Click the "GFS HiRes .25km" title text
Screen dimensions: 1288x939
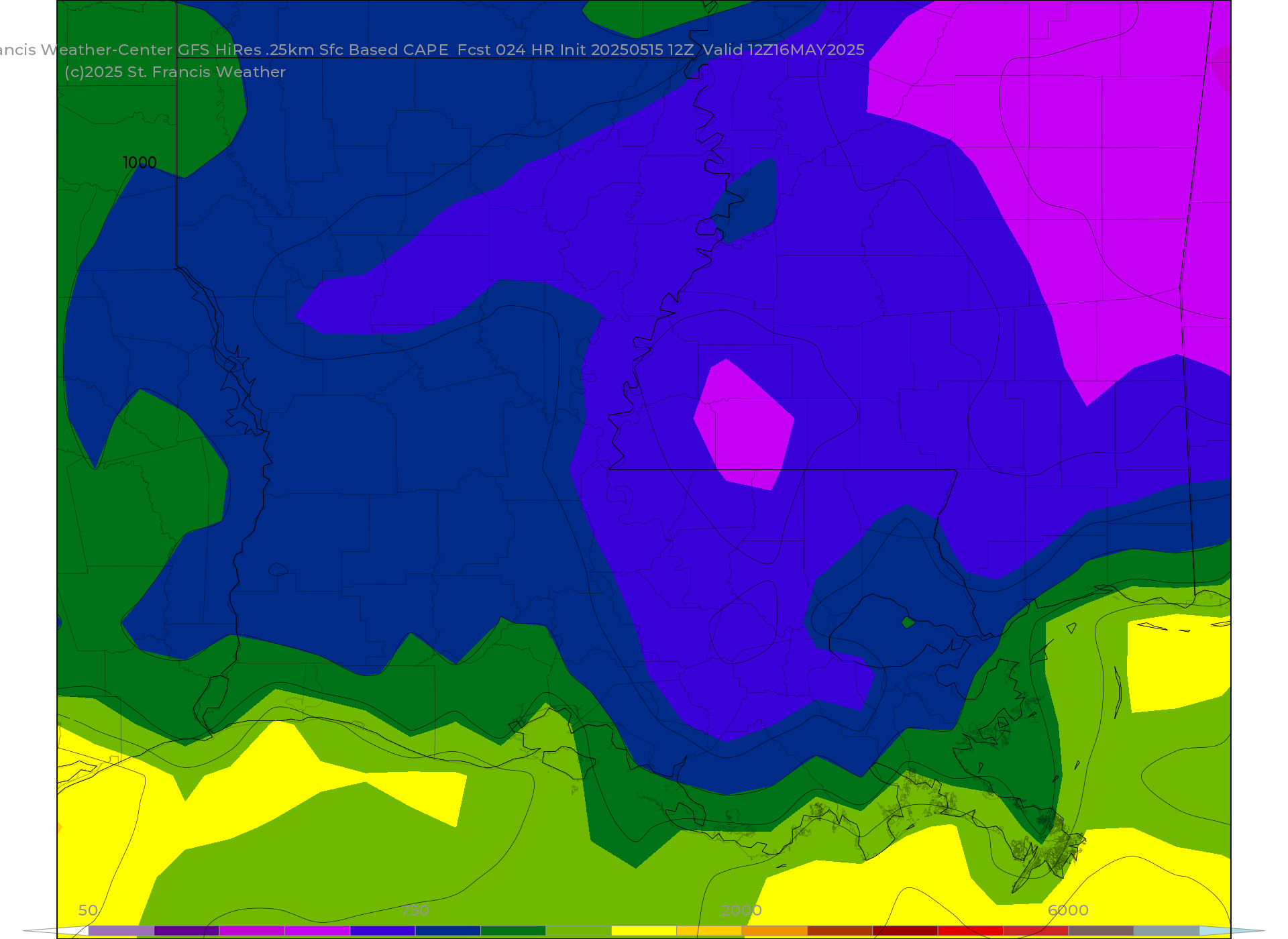pos(246,50)
